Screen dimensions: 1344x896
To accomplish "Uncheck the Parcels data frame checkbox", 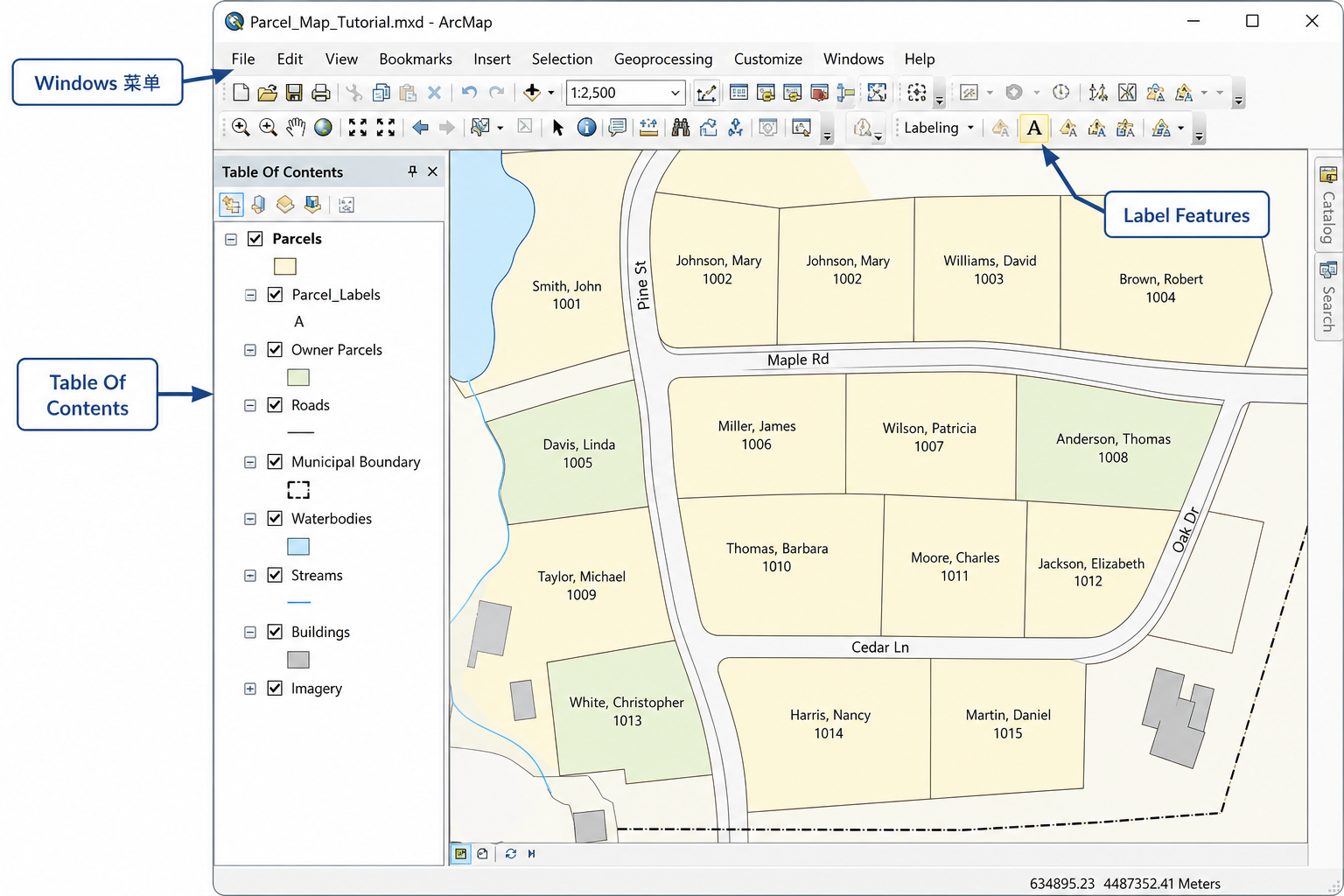I will [x=255, y=239].
